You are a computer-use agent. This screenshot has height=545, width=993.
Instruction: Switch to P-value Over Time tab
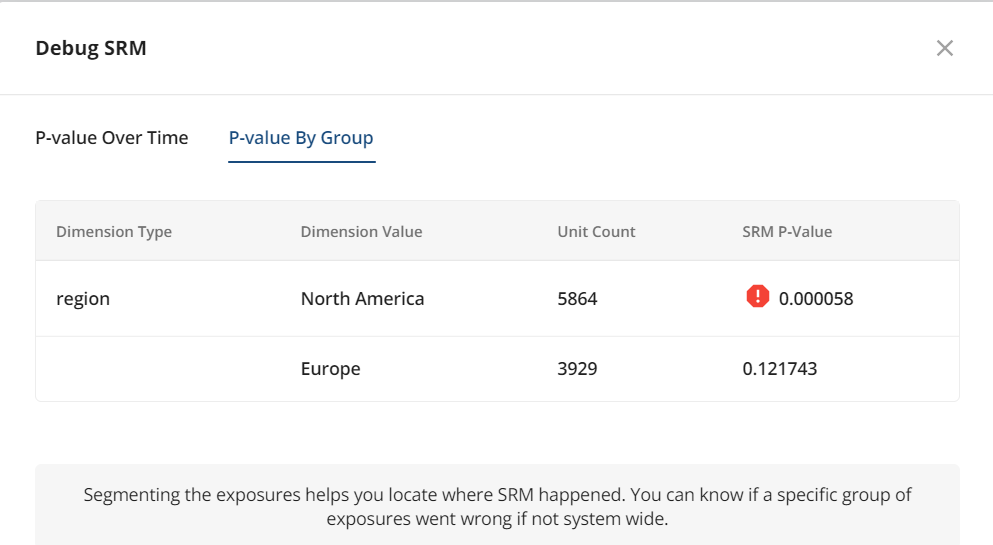[112, 138]
